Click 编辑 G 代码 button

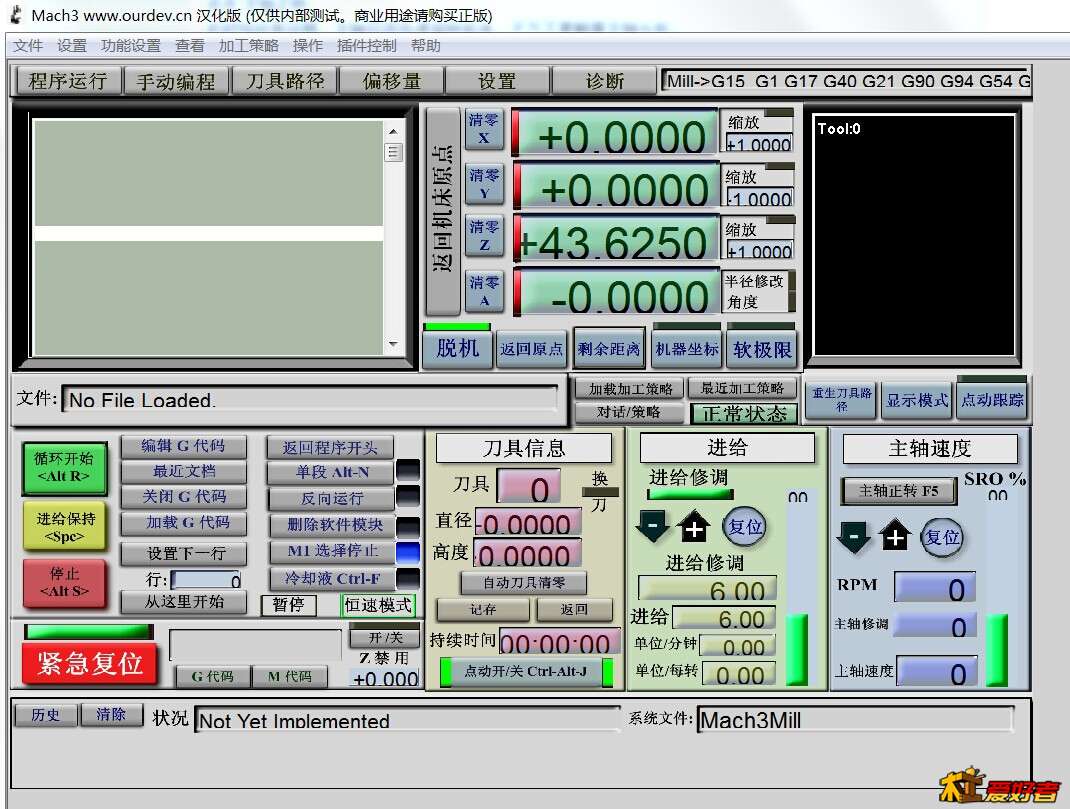pos(183,446)
